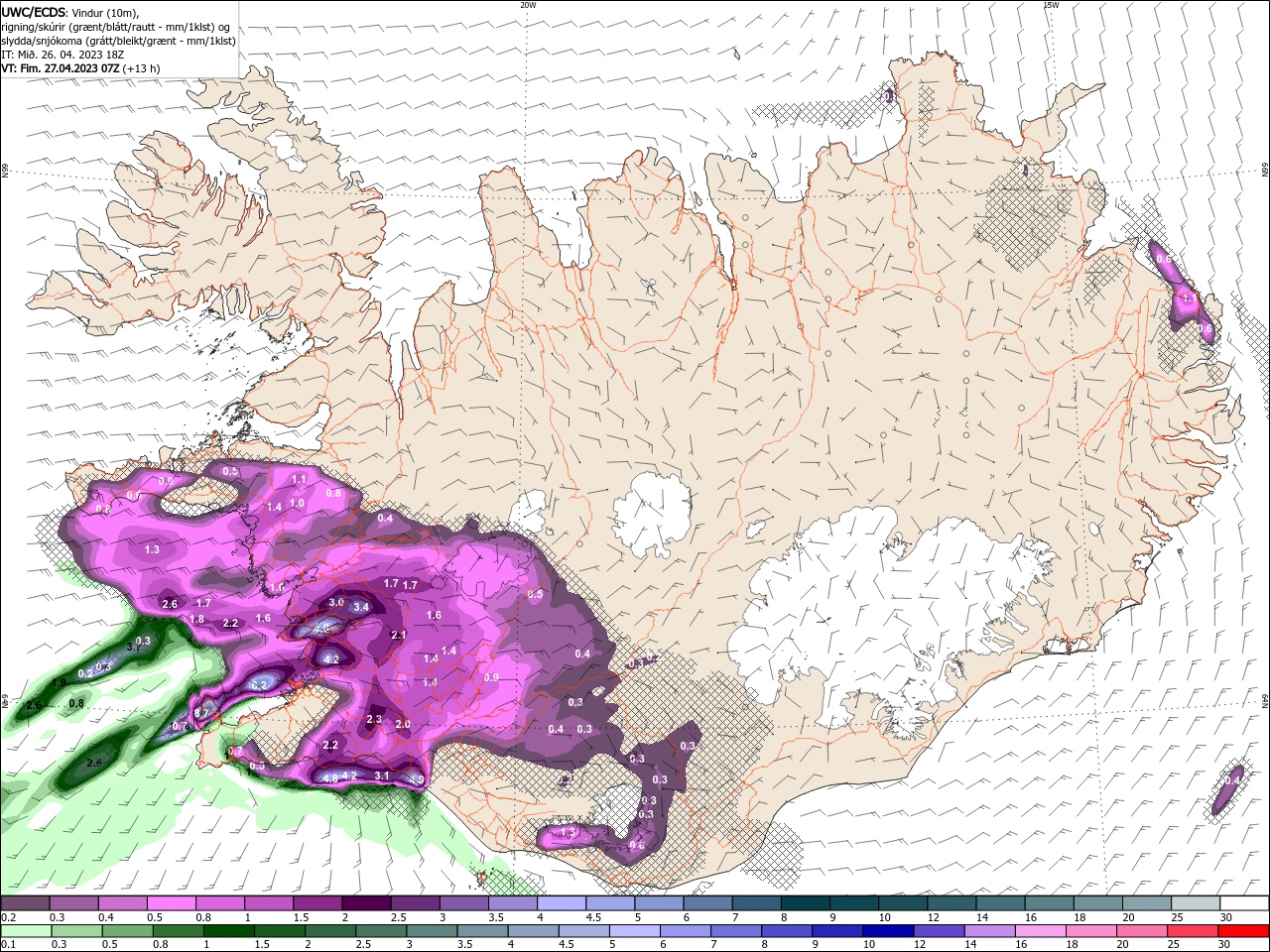The height and width of the screenshot is (952, 1270).
Task: Select the light lavender swatch labeled 4 on upper scale
Action: click(x=561, y=903)
